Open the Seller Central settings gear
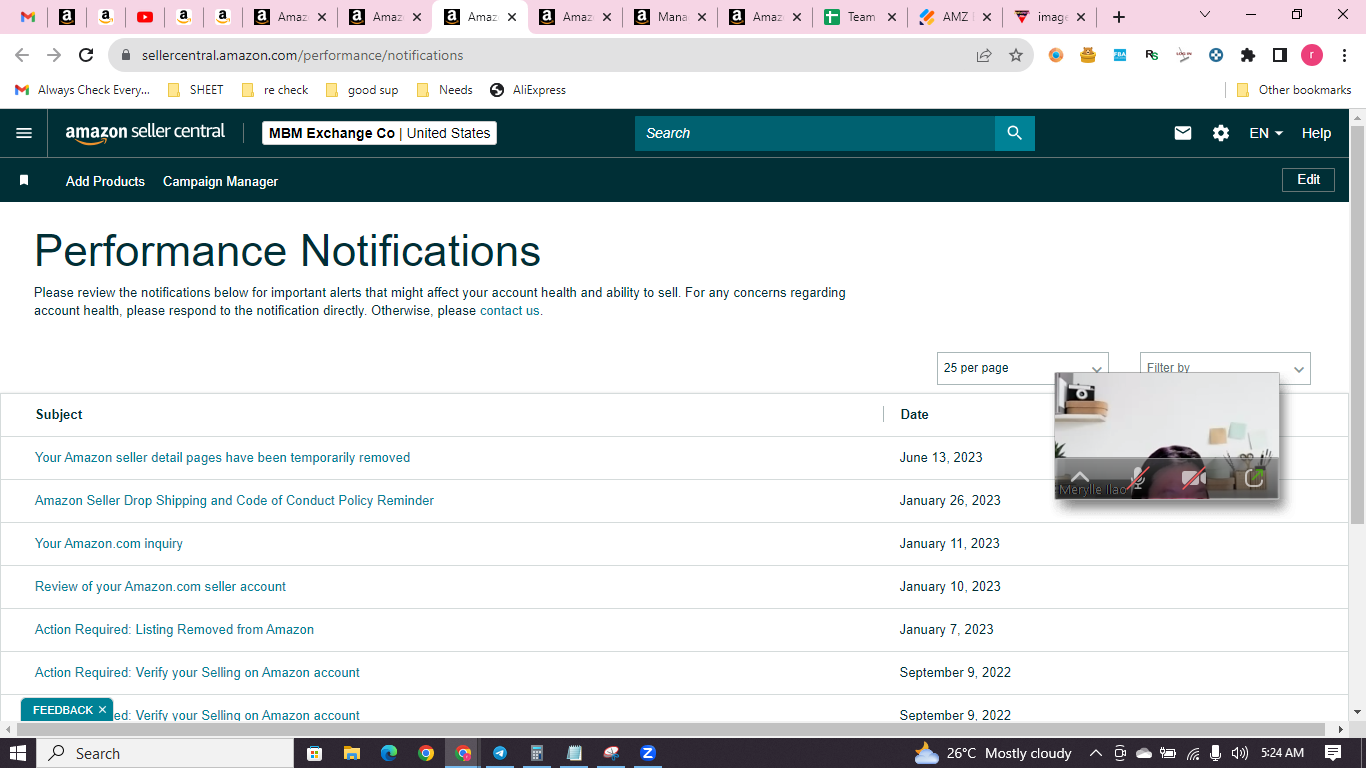 (x=1221, y=133)
